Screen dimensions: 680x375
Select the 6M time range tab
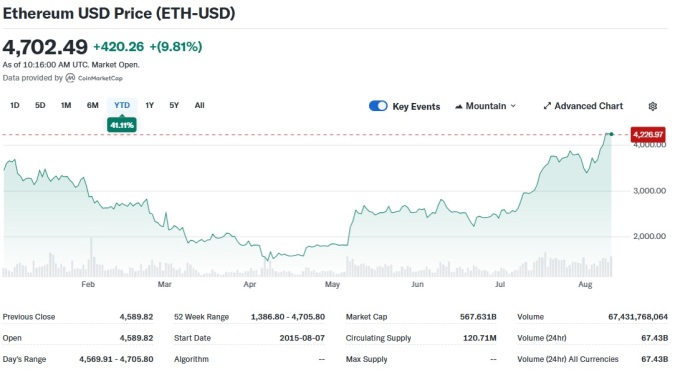[x=92, y=105]
